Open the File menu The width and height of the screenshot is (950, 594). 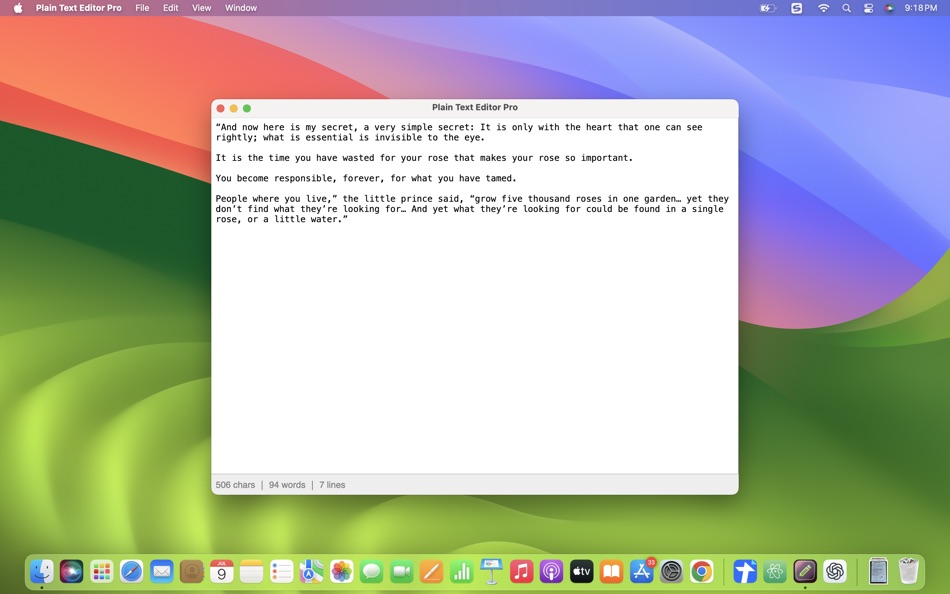click(x=142, y=8)
